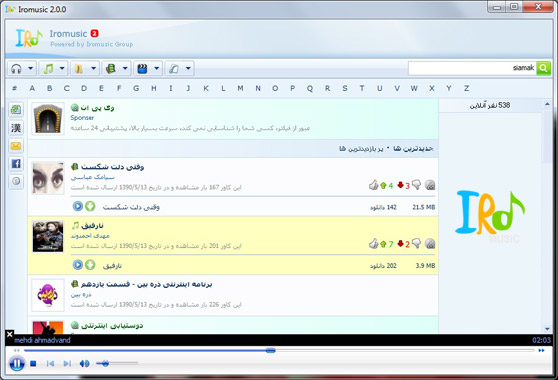Open the دوستیابی اینترنتی sponsored link

click(112, 326)
